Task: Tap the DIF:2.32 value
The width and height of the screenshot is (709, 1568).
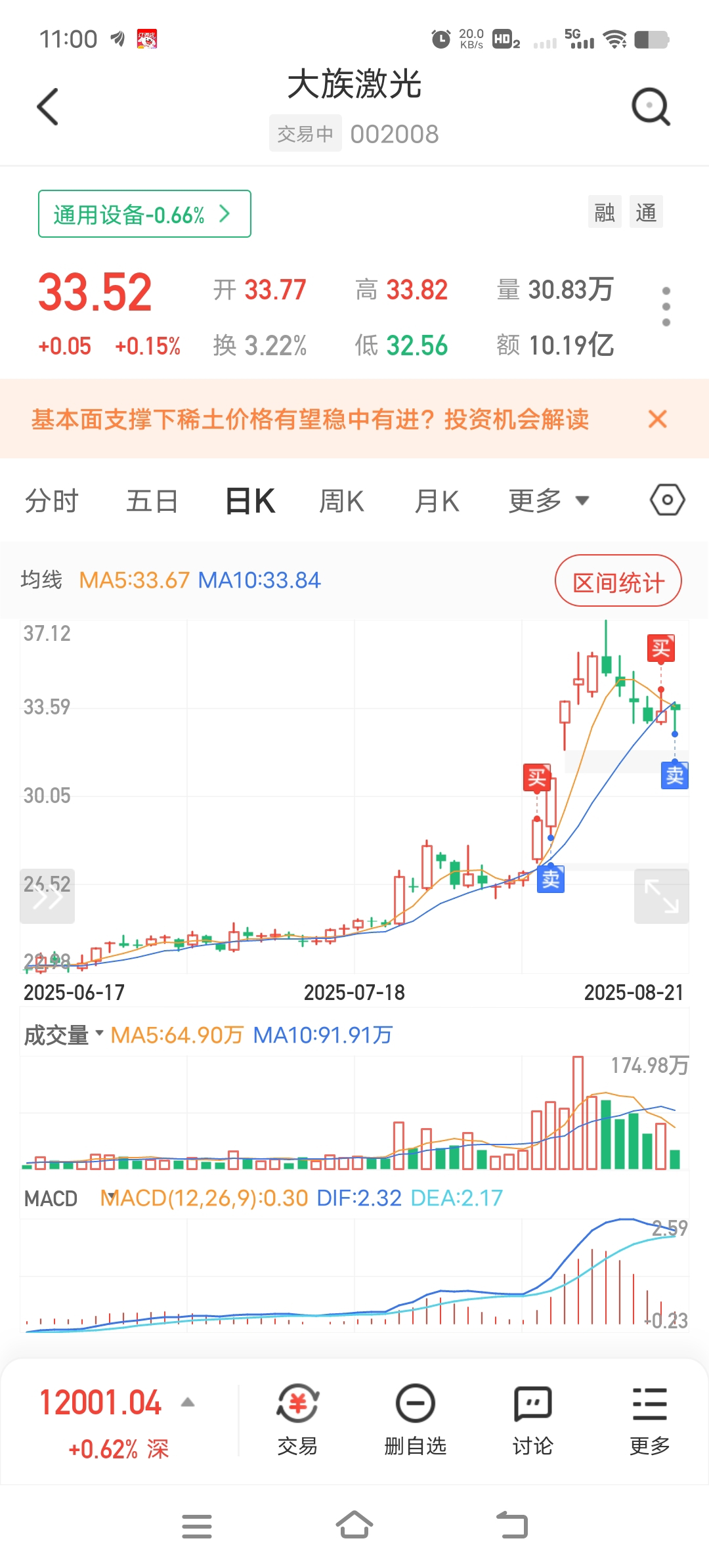Action: pos(359,1198)
